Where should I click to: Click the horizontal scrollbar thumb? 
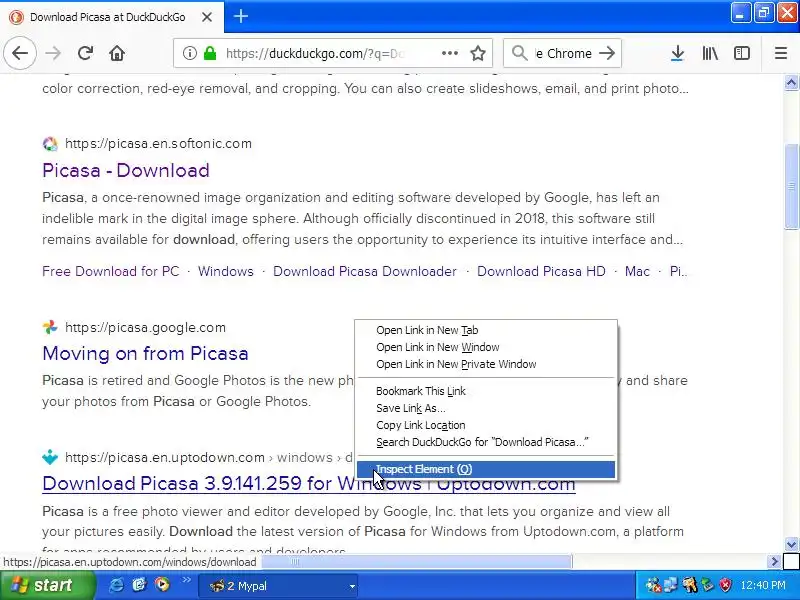click(417, 562)
